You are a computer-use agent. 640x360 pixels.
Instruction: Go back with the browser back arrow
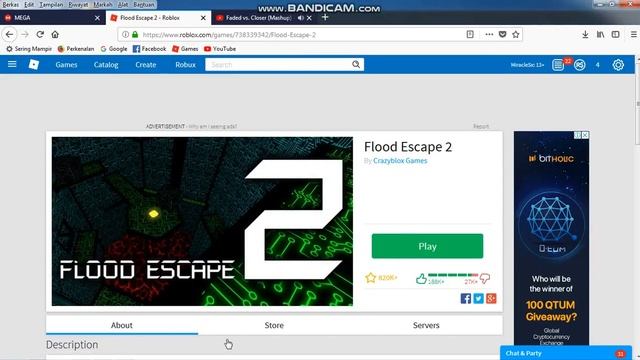tap(9, 35)
